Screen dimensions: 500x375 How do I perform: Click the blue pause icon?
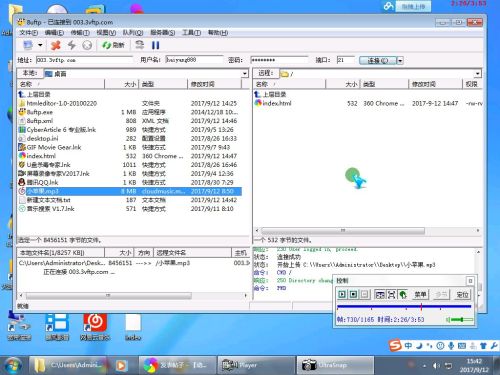155,45
